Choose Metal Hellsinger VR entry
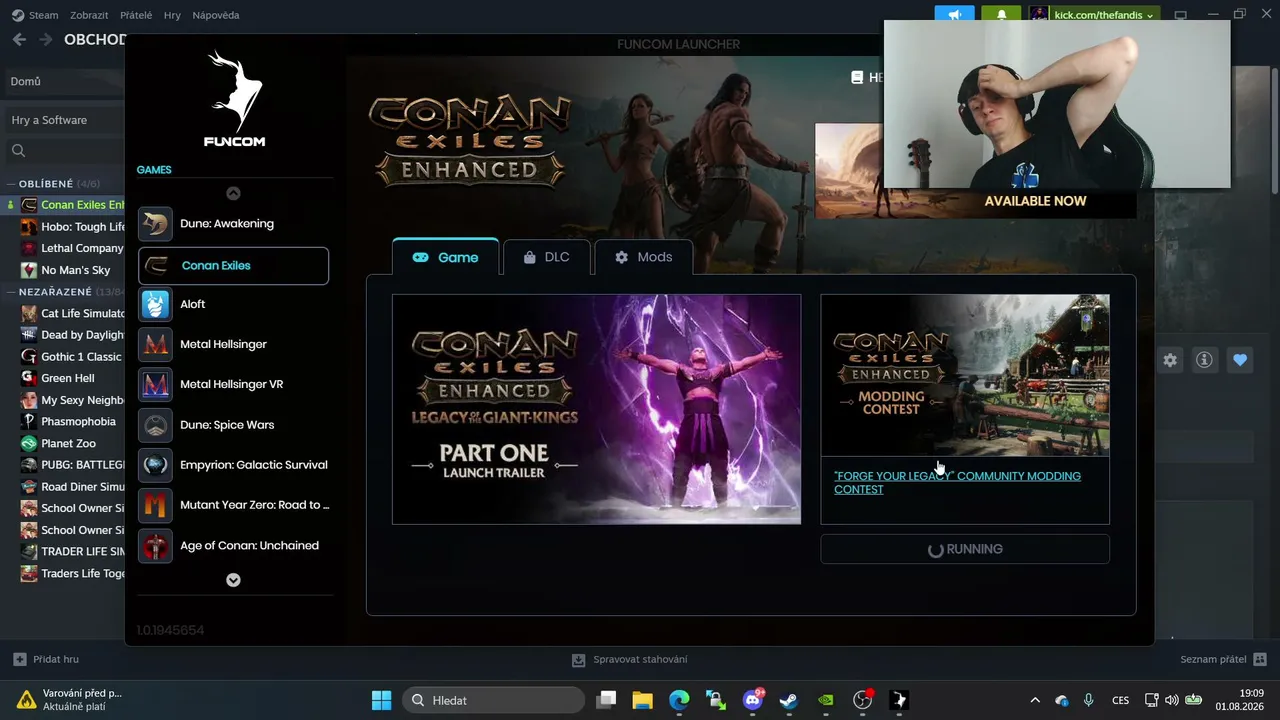Image resolution: width=1280 pixels, height=720 pixels. (233, 384)
